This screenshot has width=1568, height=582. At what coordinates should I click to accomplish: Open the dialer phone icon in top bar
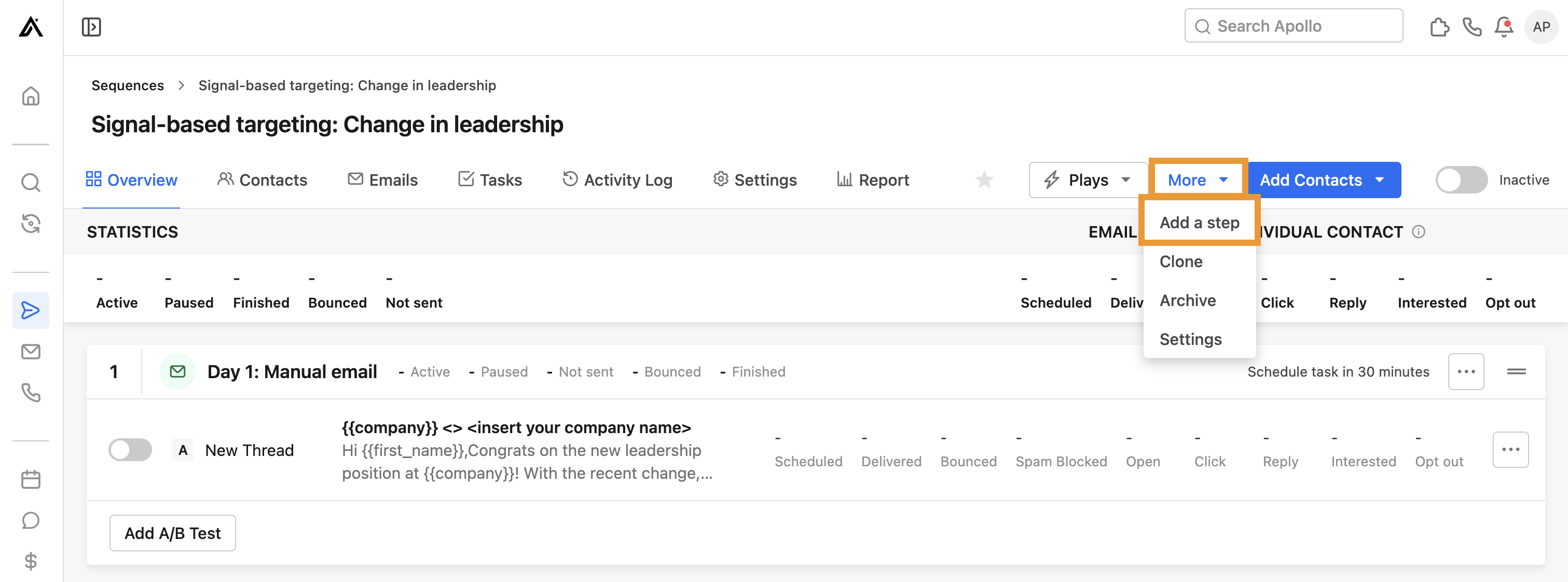point(1472,27)
